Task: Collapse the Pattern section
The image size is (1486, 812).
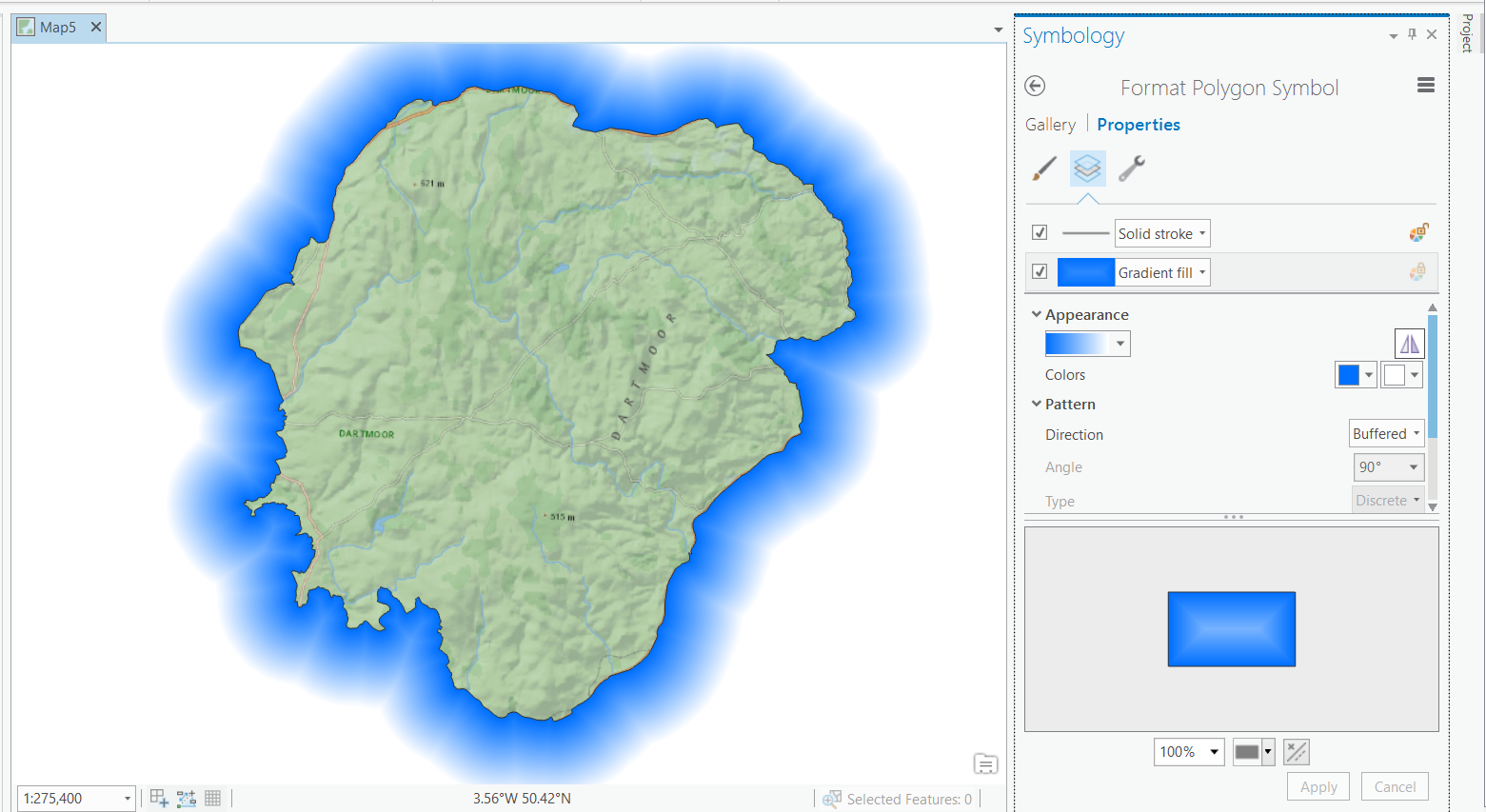Action: point(1037,404)
